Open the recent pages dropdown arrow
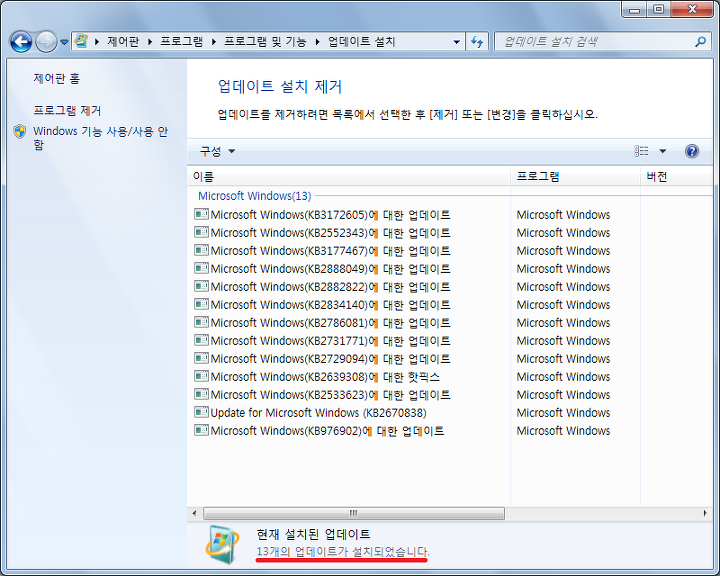 [x=64, y=42]
